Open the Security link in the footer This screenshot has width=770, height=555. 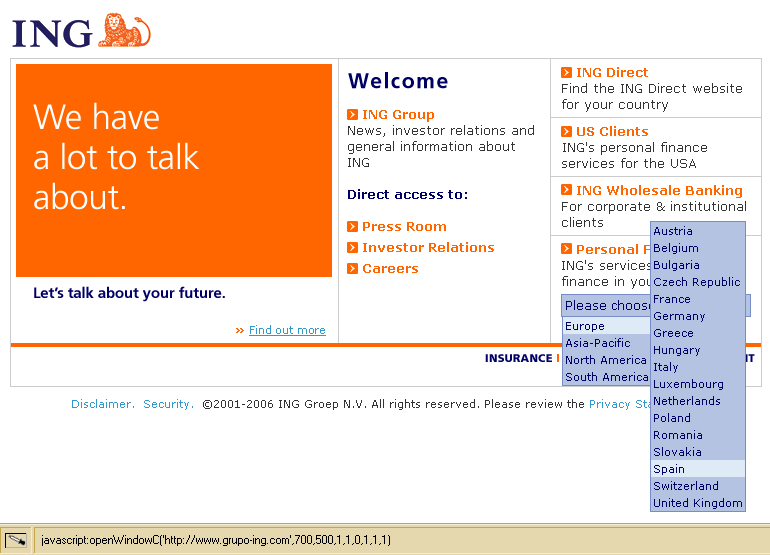point(168,404)
